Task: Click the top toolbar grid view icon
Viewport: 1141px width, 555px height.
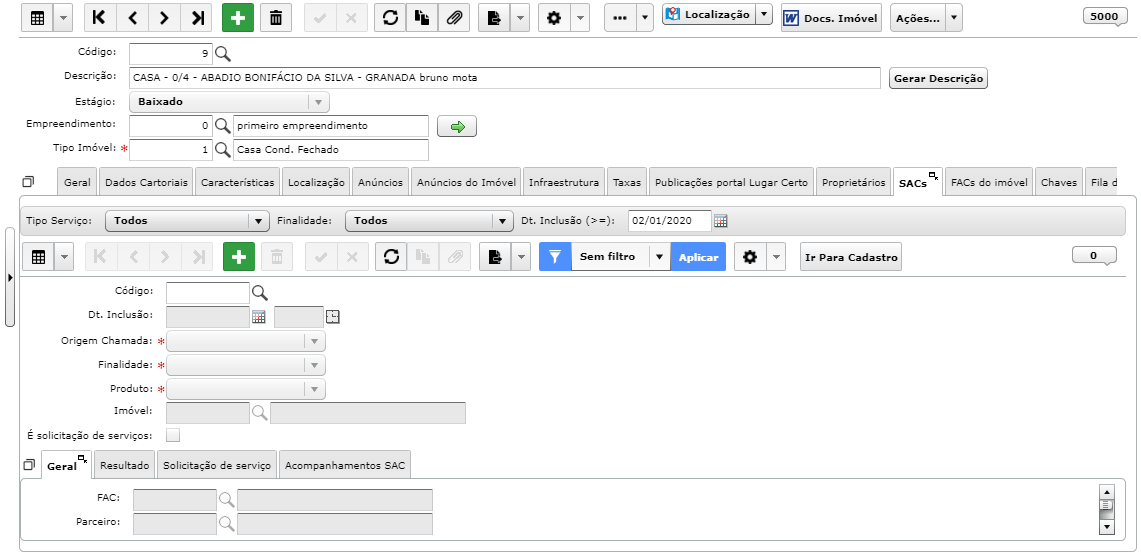Action: tap(38, 18)
